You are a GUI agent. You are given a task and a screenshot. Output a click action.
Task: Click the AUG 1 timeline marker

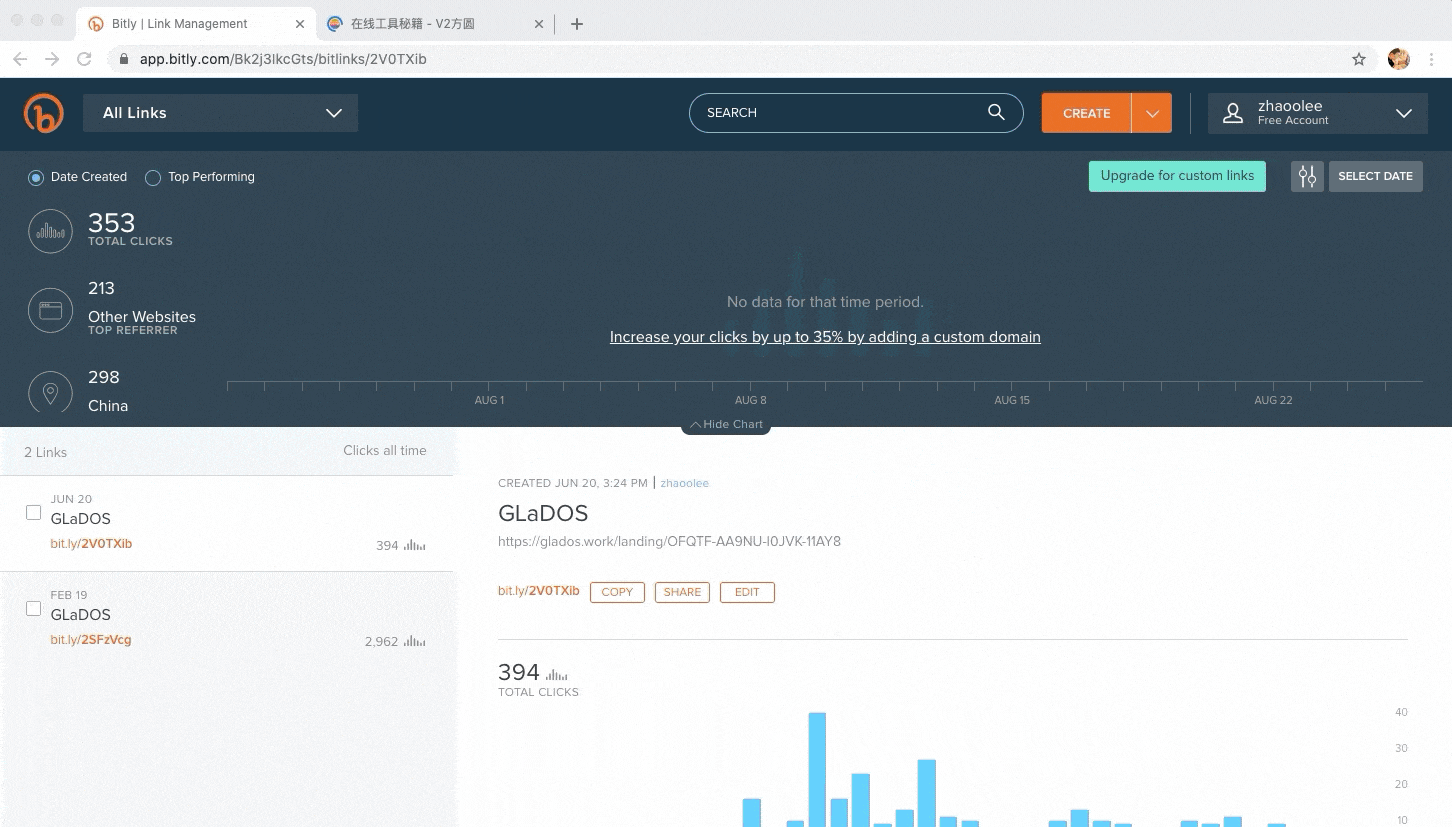coord(489,400)
